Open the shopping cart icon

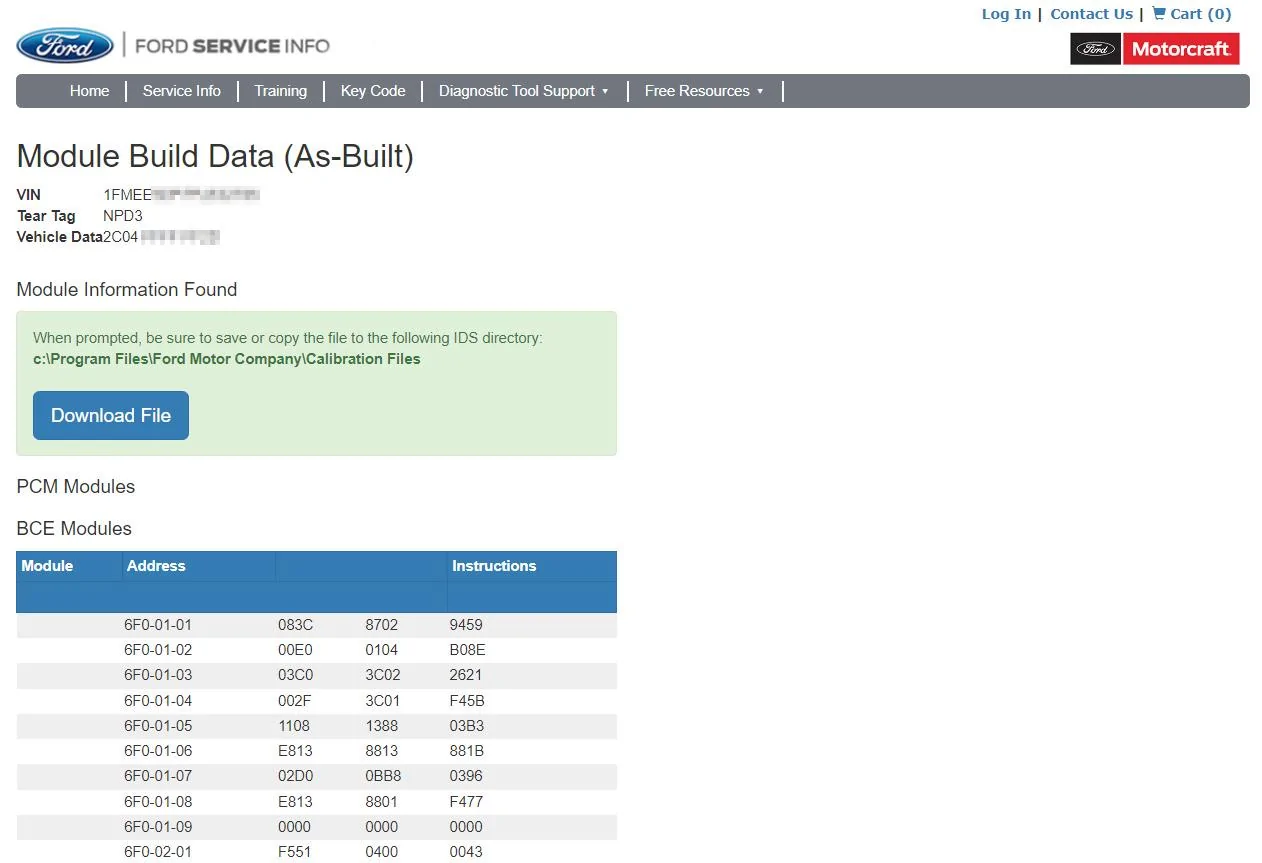pyautogui.click(x=1159, y=13)
